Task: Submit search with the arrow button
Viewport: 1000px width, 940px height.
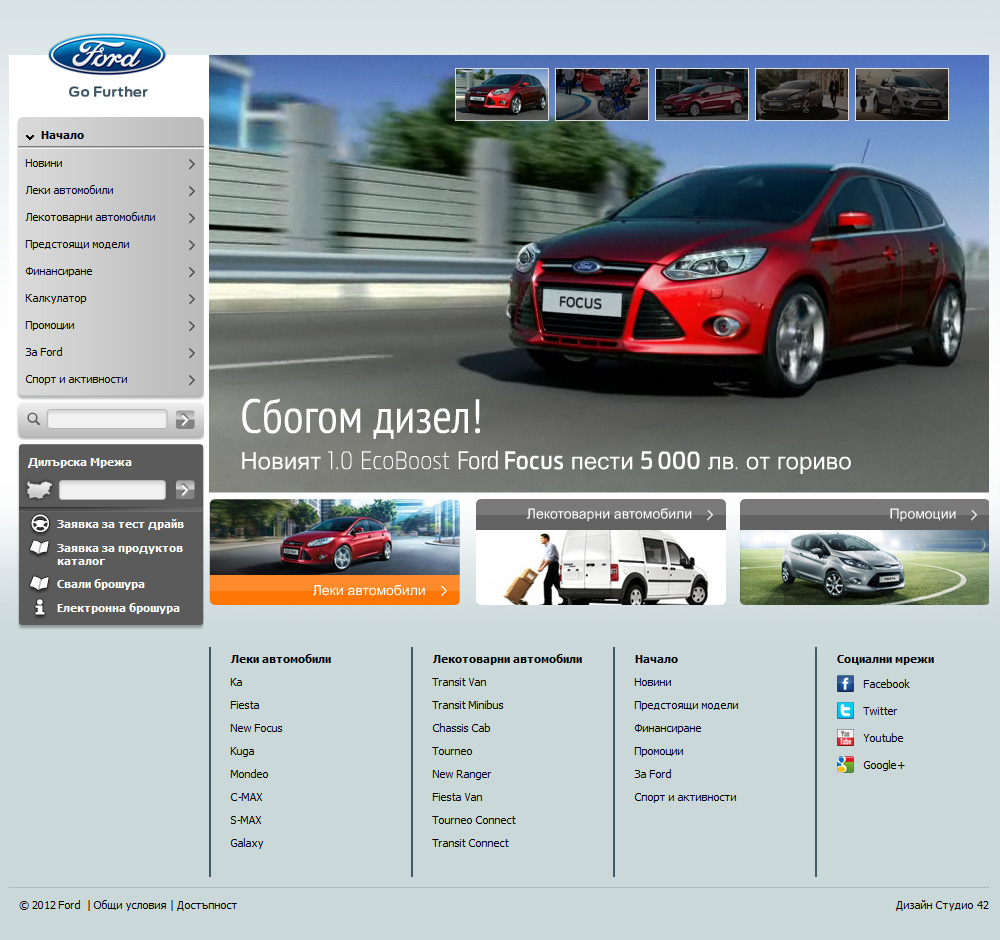Action: click(x=185, y=420)
